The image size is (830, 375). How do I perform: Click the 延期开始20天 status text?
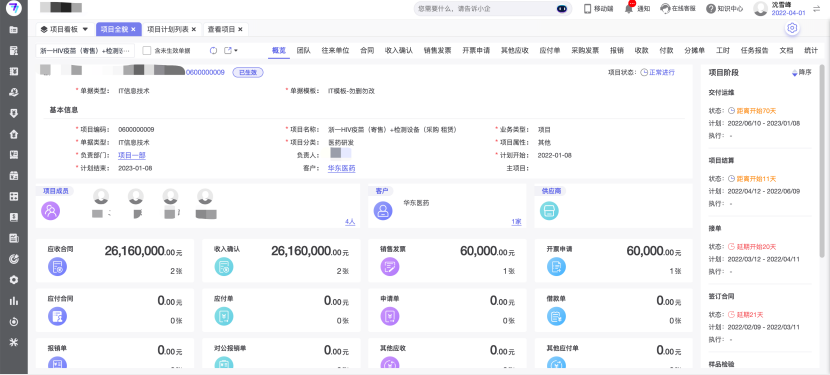[756, 246]
